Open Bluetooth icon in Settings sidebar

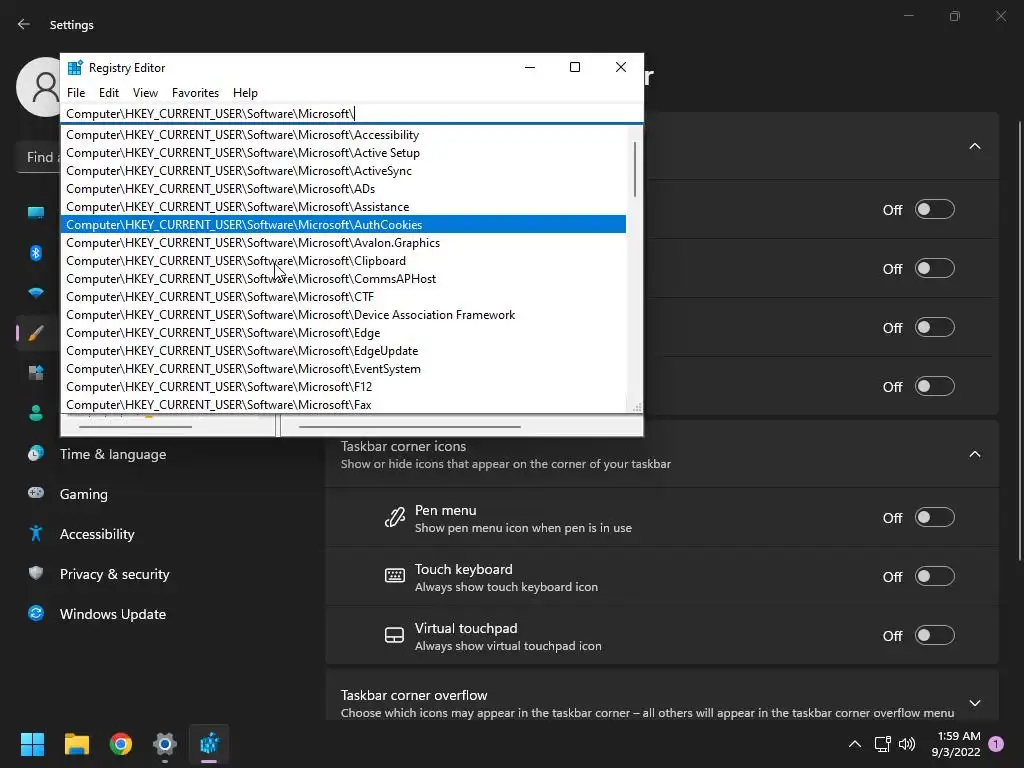[36, 253]
